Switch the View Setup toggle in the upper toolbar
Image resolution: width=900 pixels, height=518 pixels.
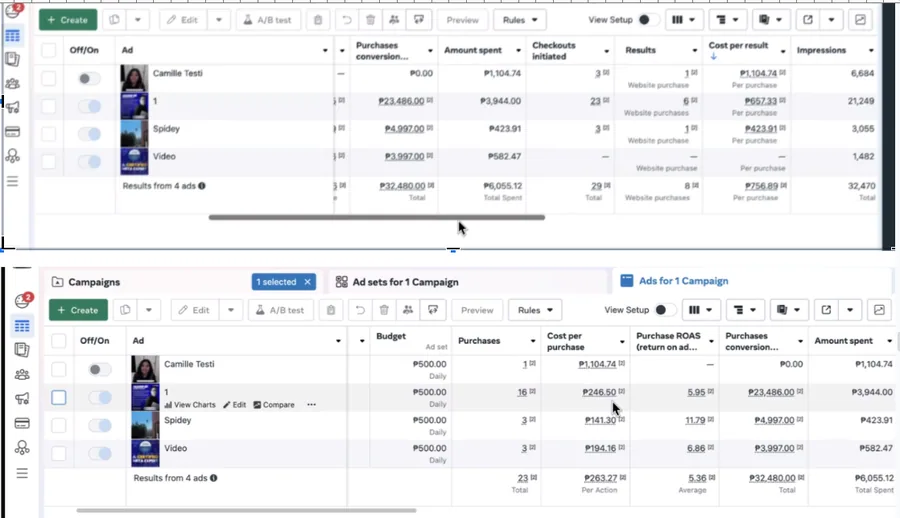click(649, 20)
